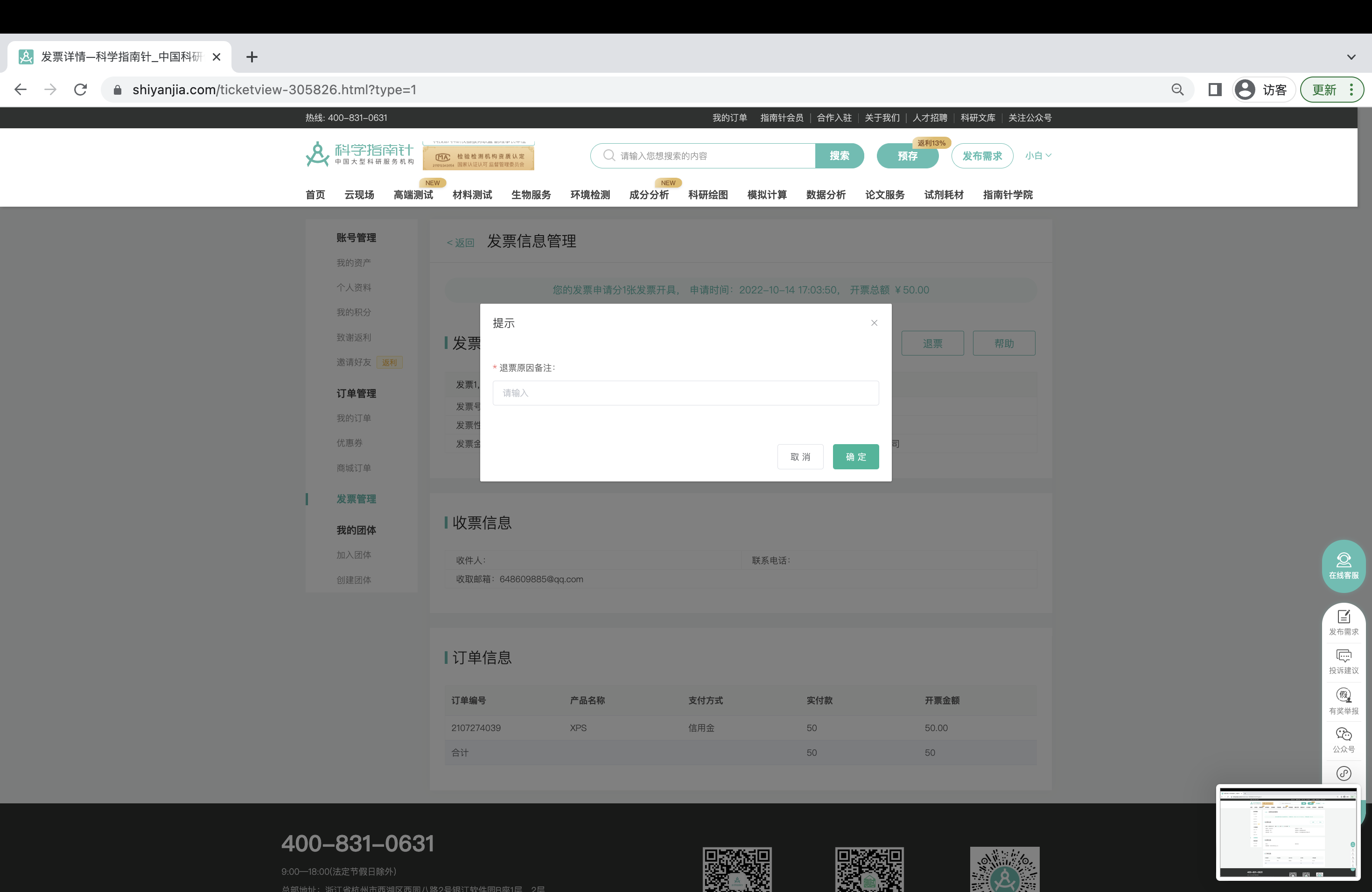This screenshot has height=892, width=1372.
Task: Open the 公众号 WeChat icon
Action: point(1343,740)
